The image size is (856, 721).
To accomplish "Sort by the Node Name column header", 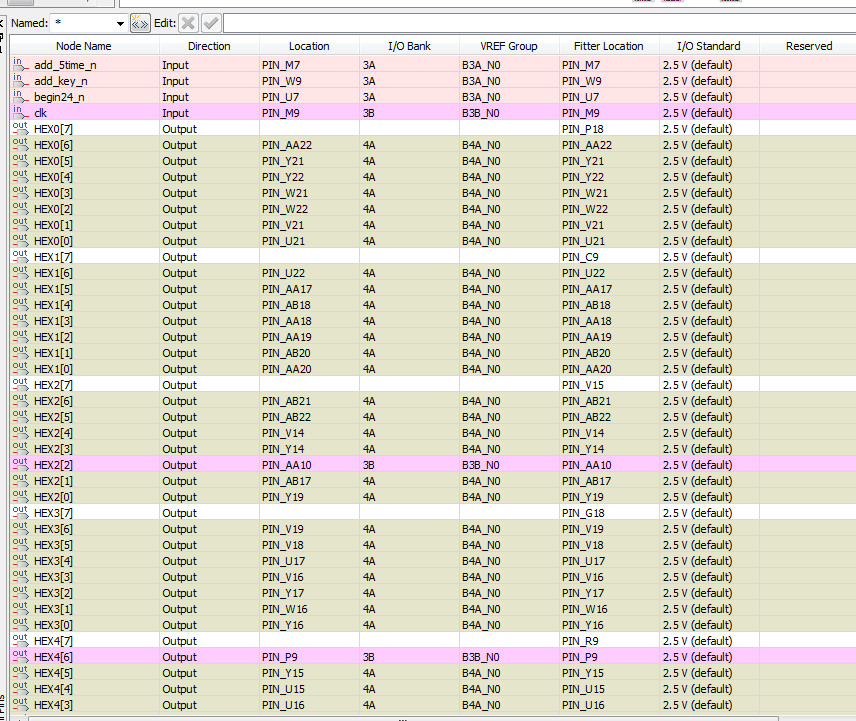I will [x=83, y=46].
